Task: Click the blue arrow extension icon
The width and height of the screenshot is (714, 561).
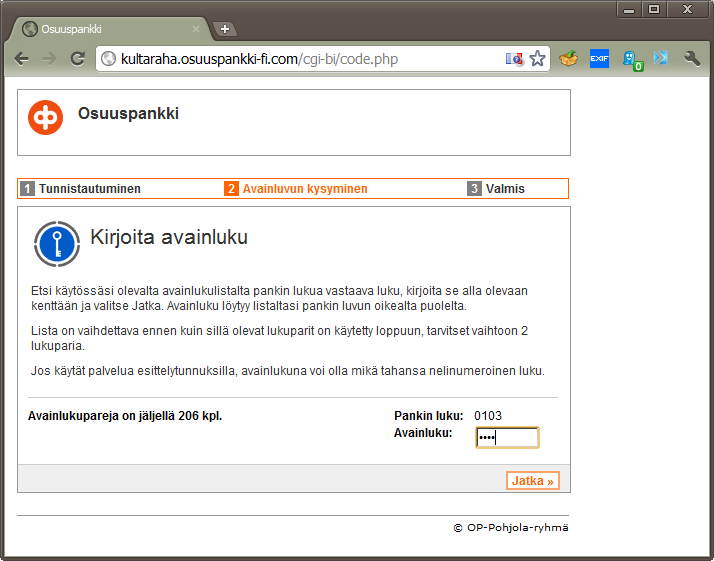Action: 661,58
